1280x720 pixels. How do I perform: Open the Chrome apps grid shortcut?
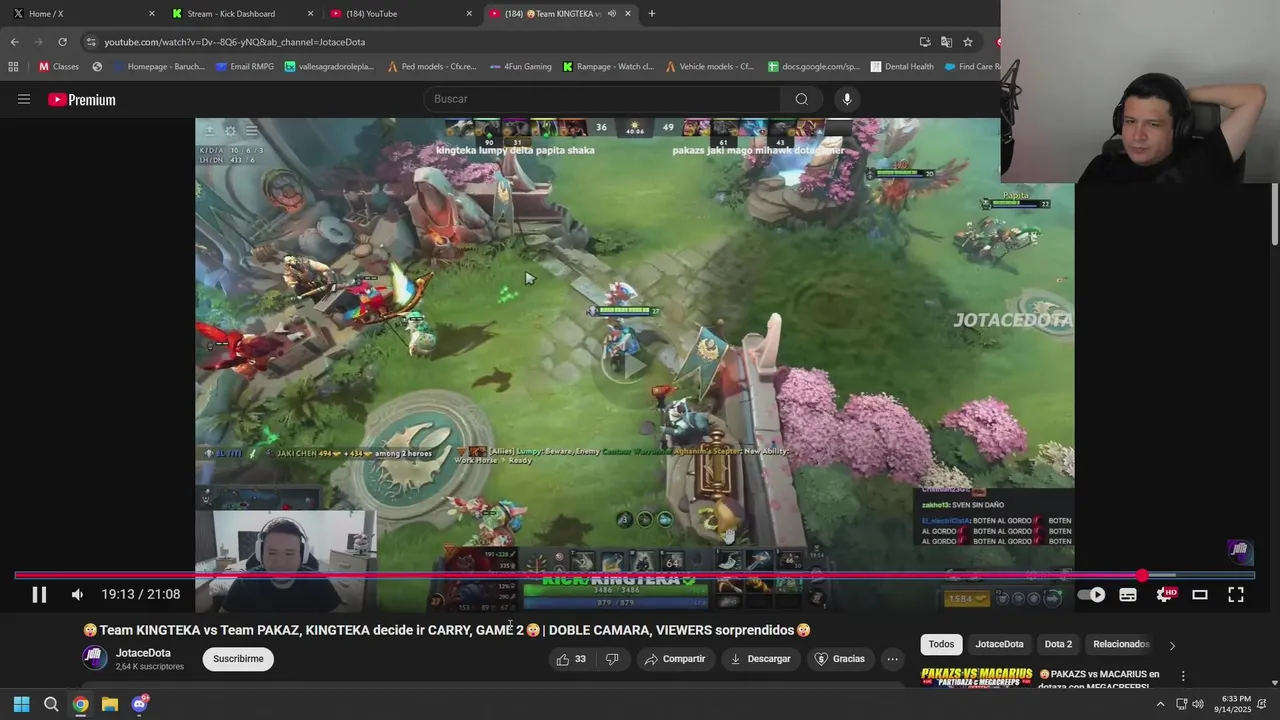tap(13, 67)
